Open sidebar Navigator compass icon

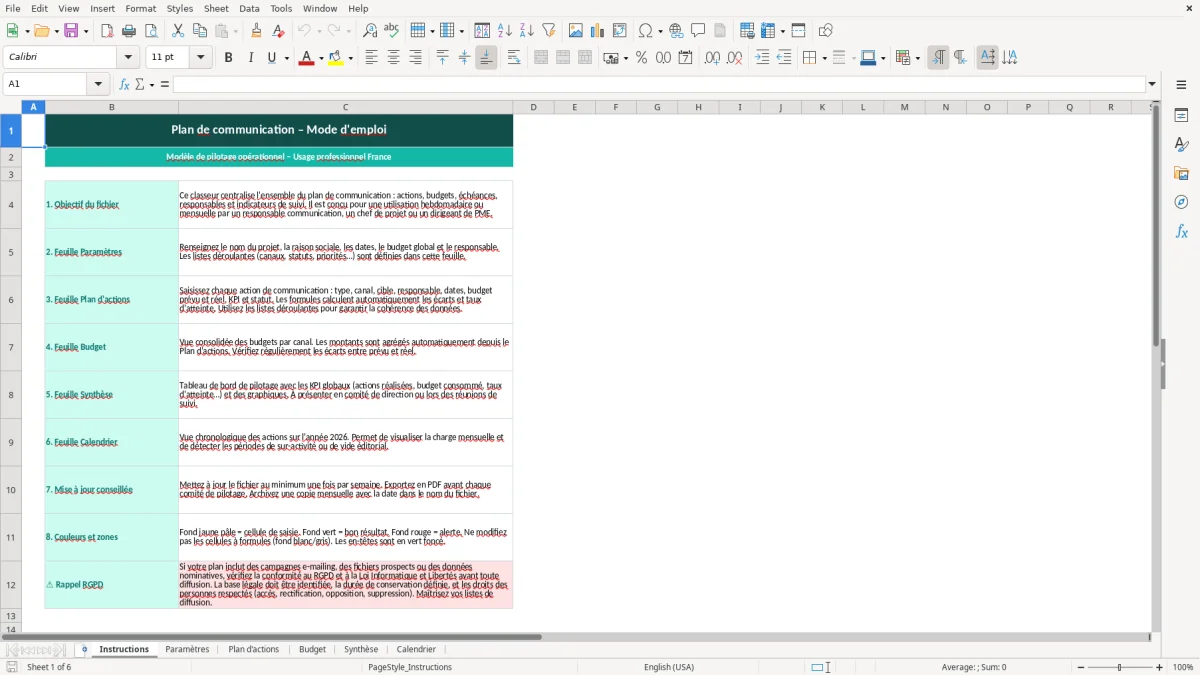(1181, 203)
